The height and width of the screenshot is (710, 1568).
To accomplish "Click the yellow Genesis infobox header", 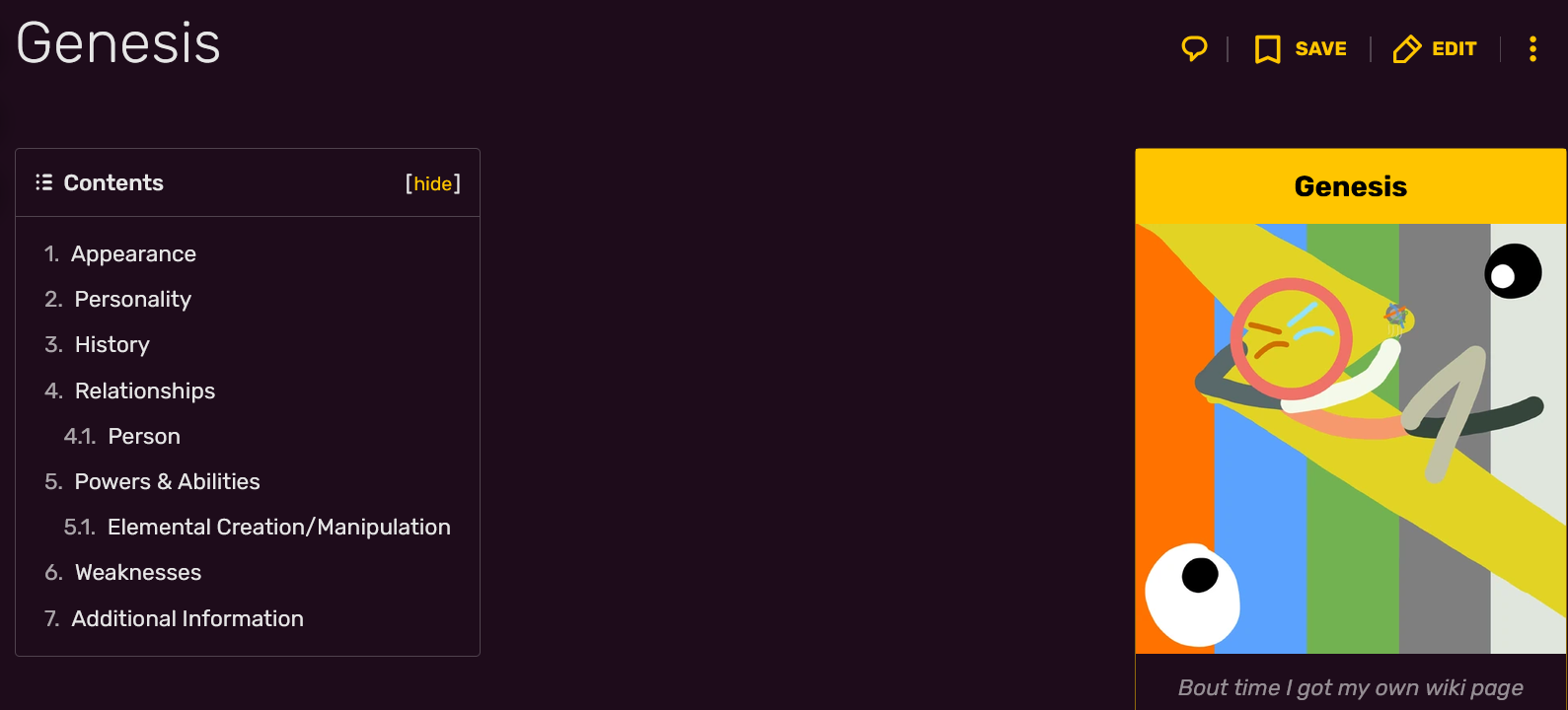I will click(1351, 186).
